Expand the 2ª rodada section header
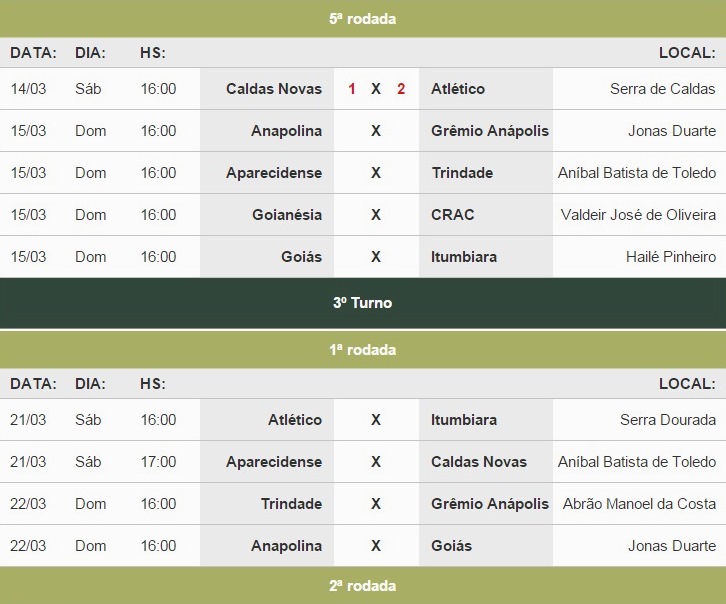This screenshot has width=726, height=604. (363, 585)
